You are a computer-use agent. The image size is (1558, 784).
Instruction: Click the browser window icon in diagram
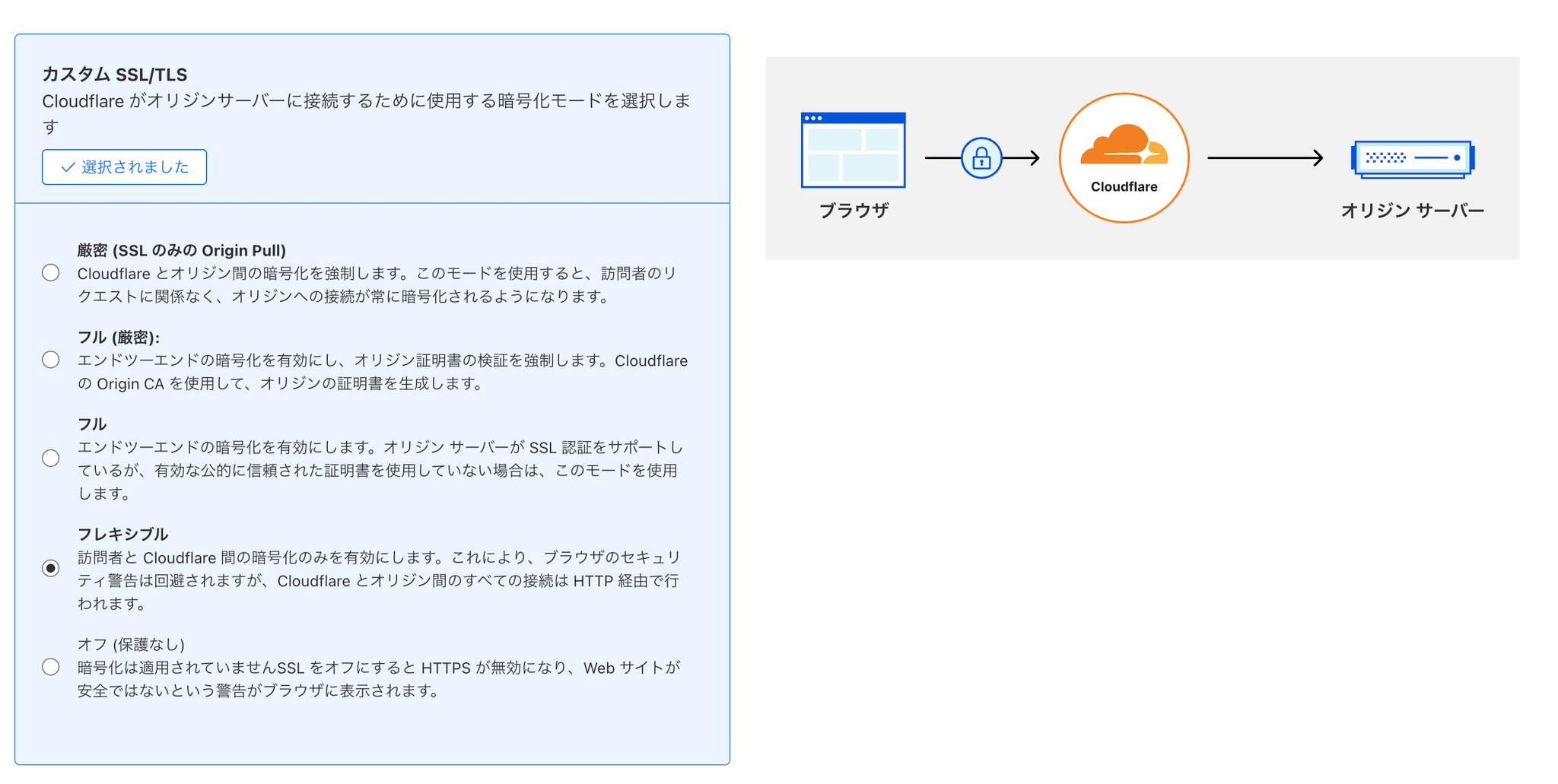pos(853,150)
